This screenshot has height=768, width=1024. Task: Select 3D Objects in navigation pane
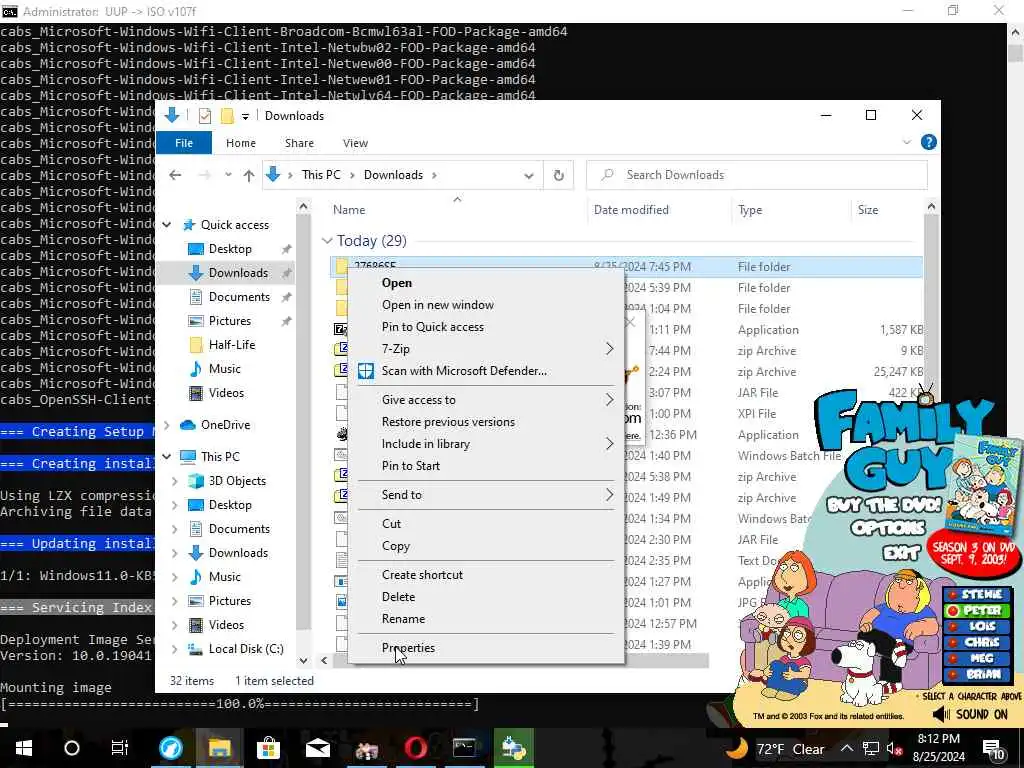pyautogui.click(x=237, y=481)
